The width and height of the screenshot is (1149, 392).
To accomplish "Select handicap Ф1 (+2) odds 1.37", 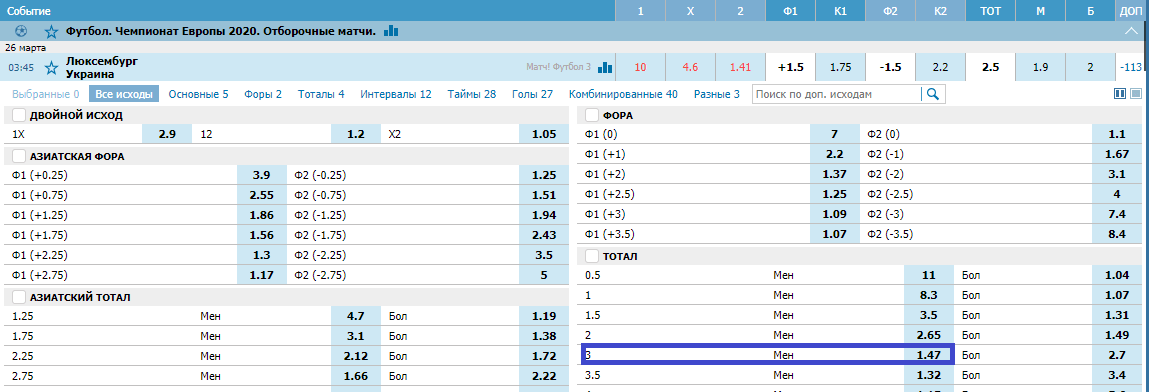I will (835, 174).
